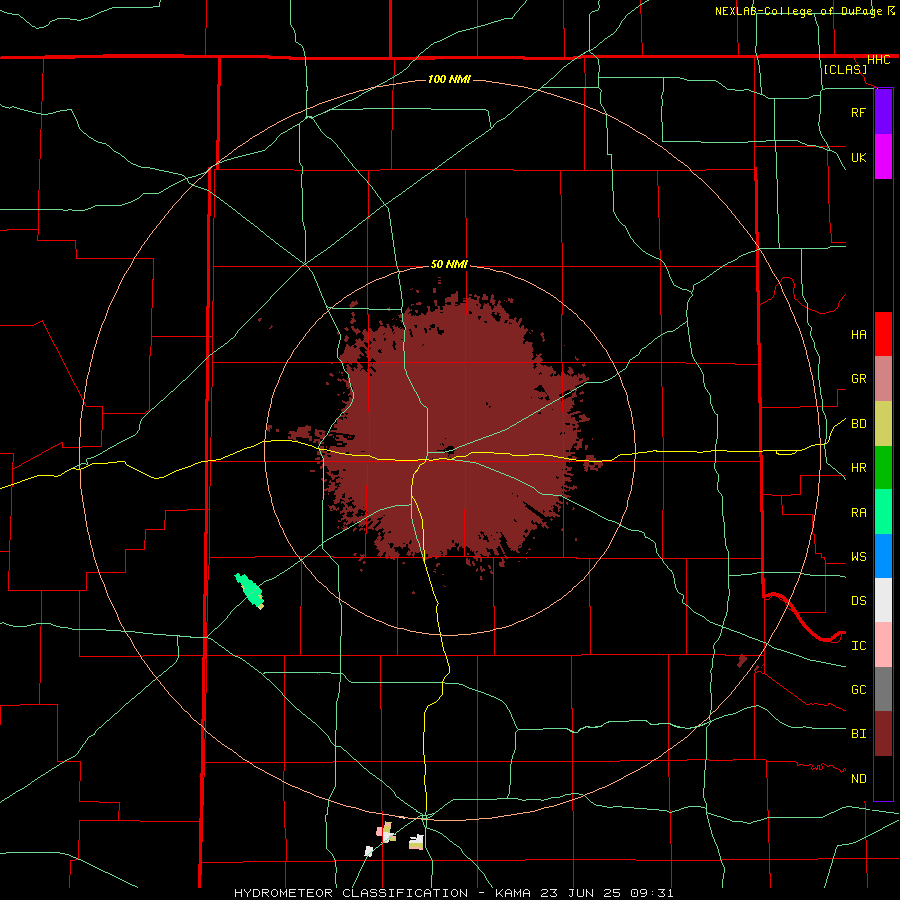Click the purple RF color swatch in legend
The height and width of the screenshot is (900, 900).
click(x=883, y=111)
